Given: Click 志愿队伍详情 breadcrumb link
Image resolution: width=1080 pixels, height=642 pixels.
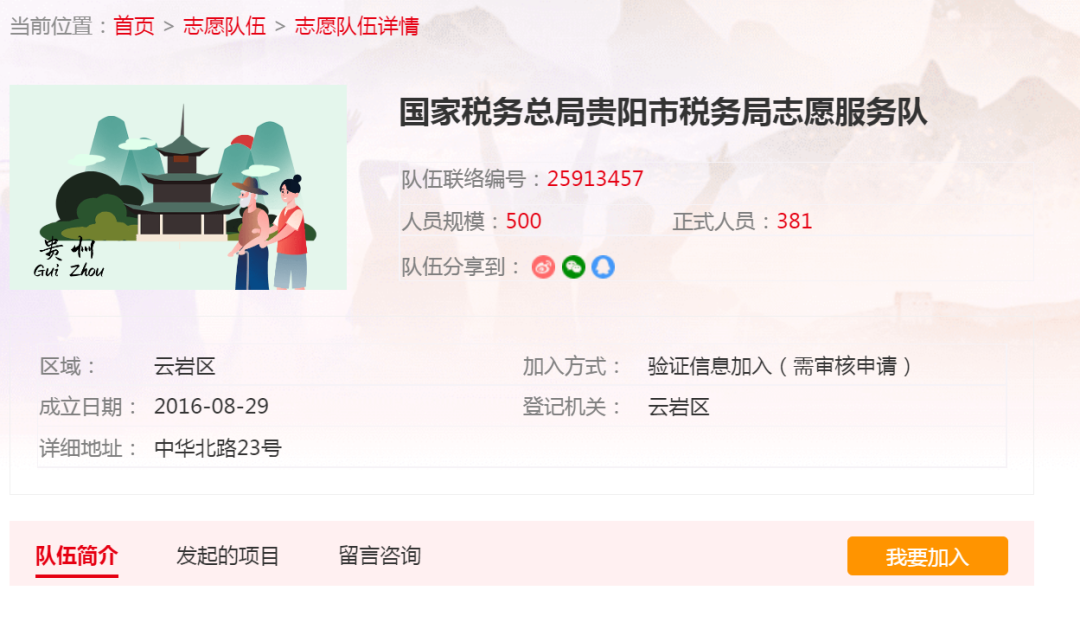Looking at the screenshot, I should tap(357, 26).
